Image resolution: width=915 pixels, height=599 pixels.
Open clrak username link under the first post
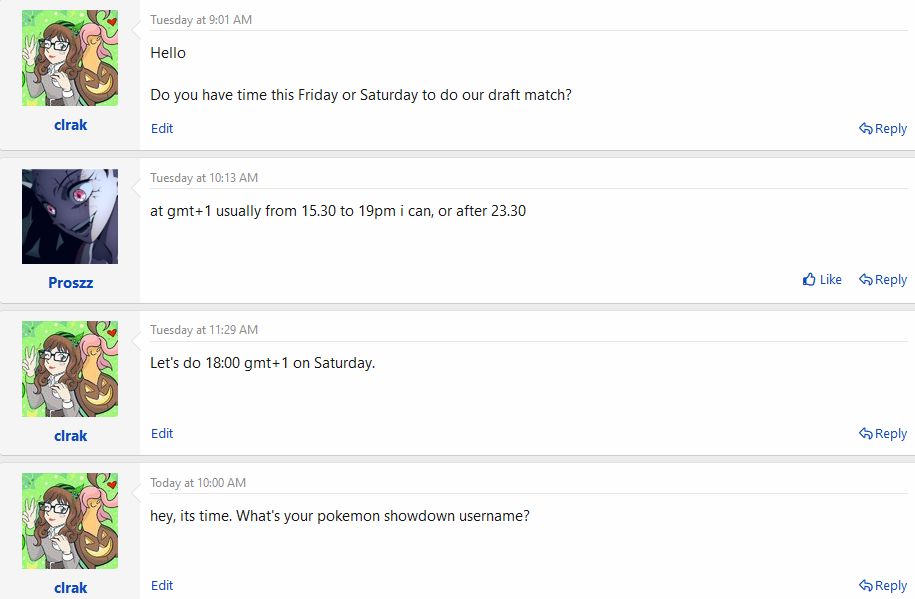(70, 125)
